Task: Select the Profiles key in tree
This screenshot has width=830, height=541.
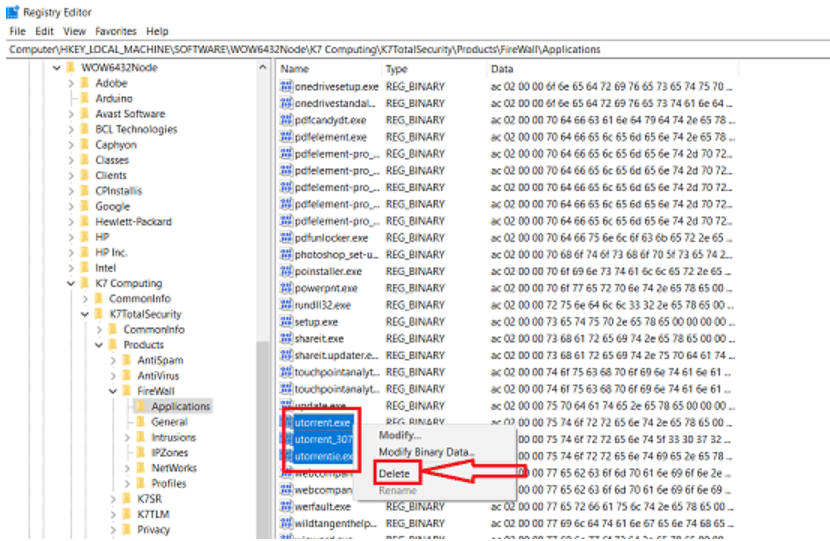Action: click(x=169, y=483)
